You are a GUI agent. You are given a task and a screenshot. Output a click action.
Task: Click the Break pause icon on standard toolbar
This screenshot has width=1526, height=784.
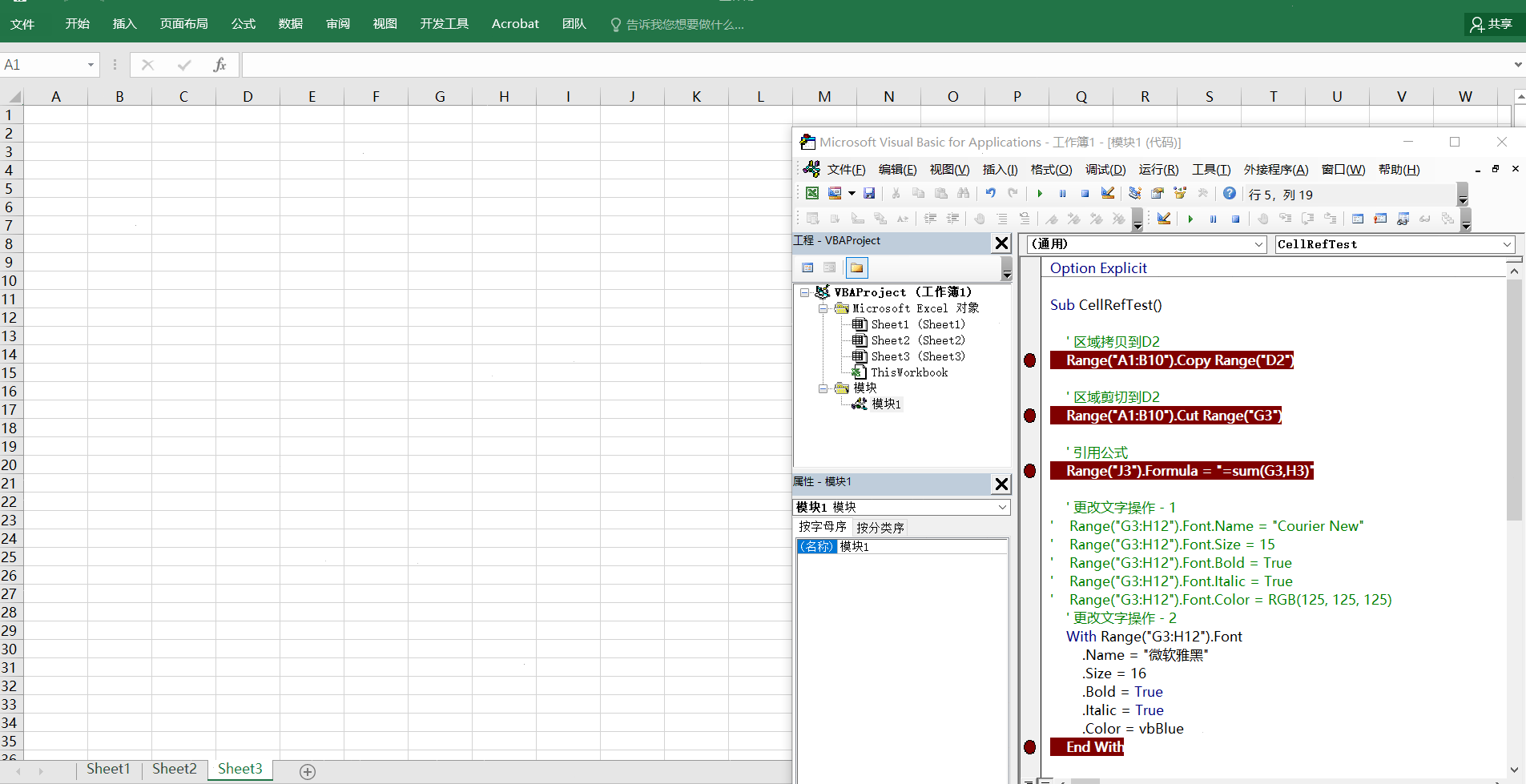pyautogui.click(x=1062, y=193)
